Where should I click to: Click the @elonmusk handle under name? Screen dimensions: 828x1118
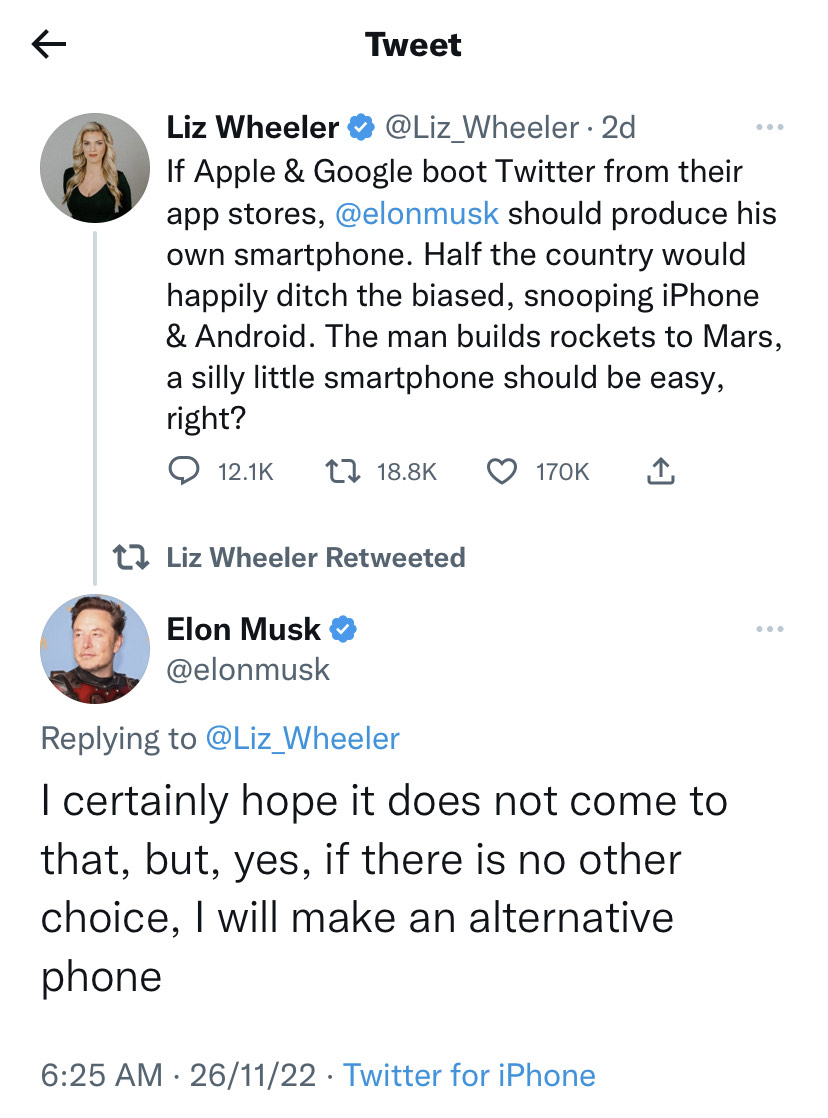click(x=248, y=668)
